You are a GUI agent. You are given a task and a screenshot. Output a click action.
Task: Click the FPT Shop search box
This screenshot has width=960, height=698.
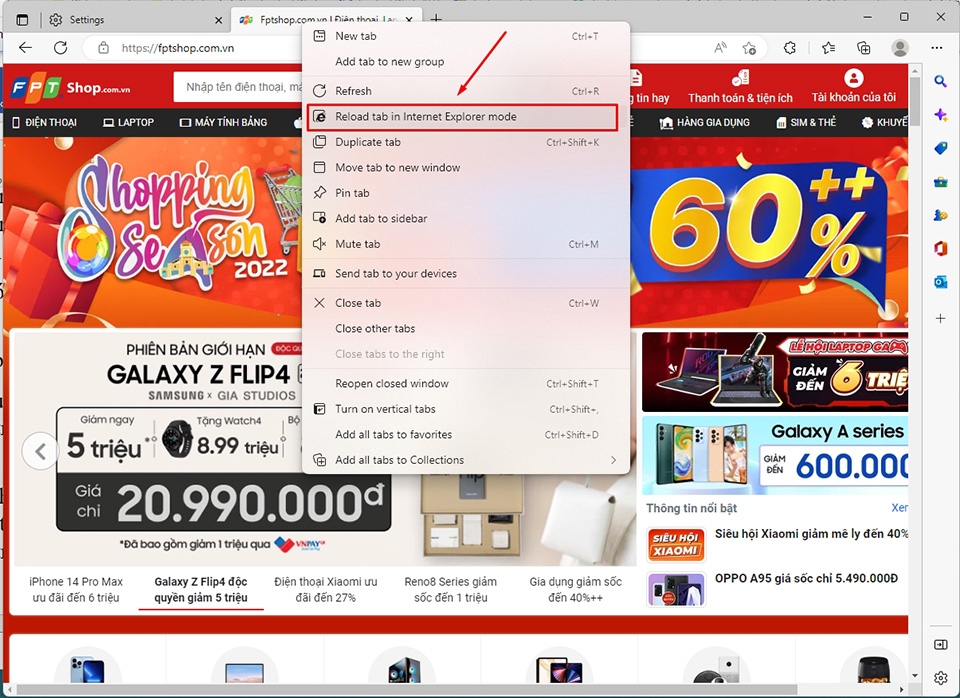coord(239,87)
